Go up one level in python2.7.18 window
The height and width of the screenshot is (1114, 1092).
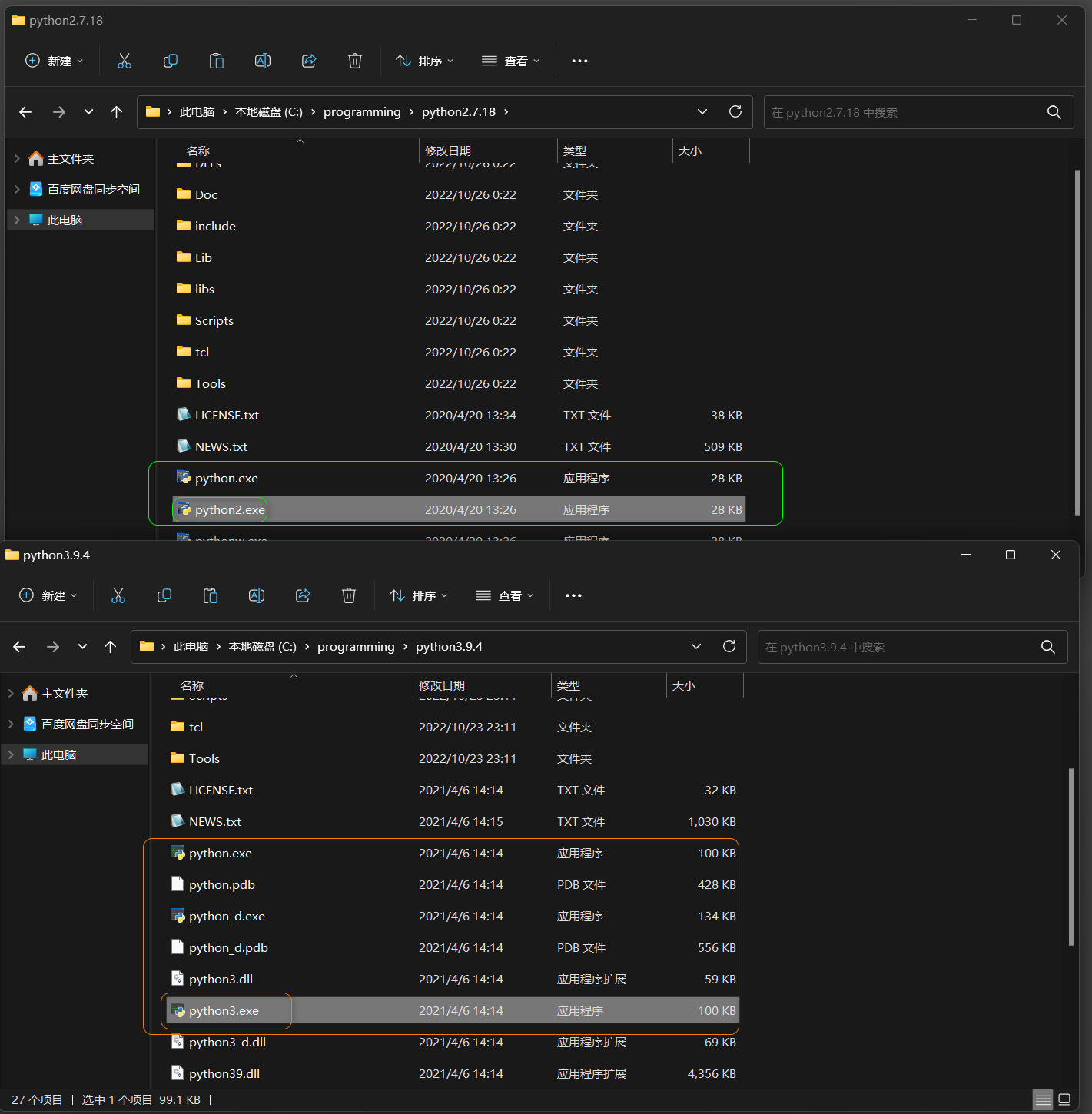point(117,112)
